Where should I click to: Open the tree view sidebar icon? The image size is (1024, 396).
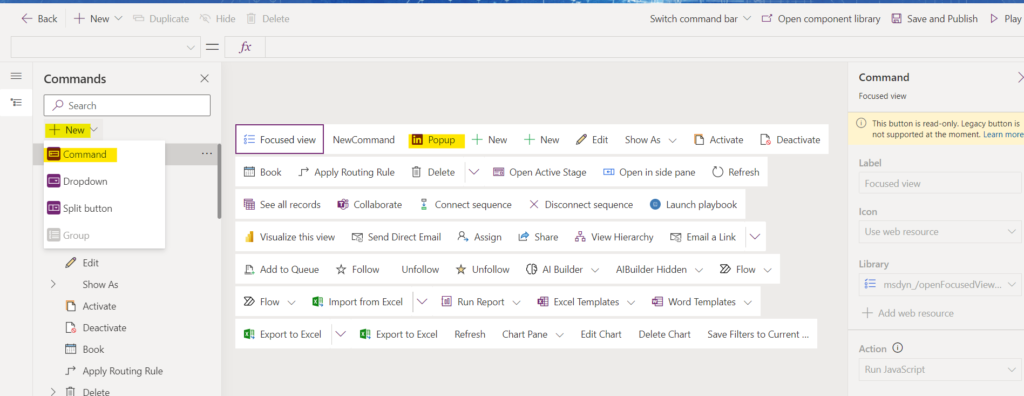16,103
